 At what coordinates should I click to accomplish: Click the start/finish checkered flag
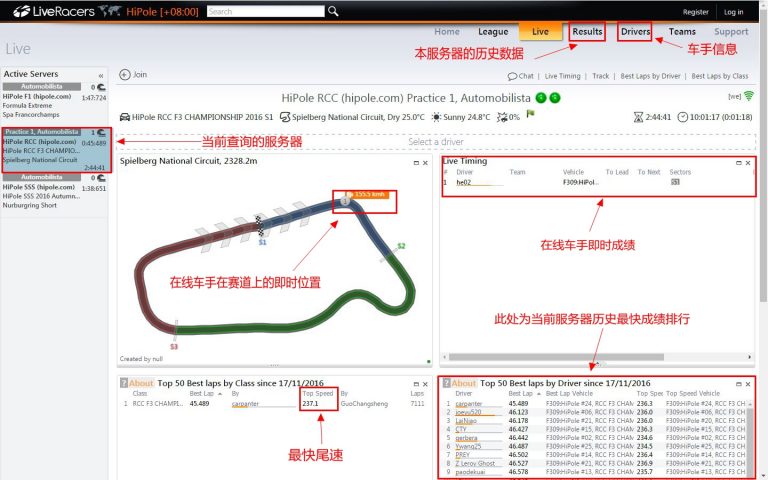tap(261, 225)
